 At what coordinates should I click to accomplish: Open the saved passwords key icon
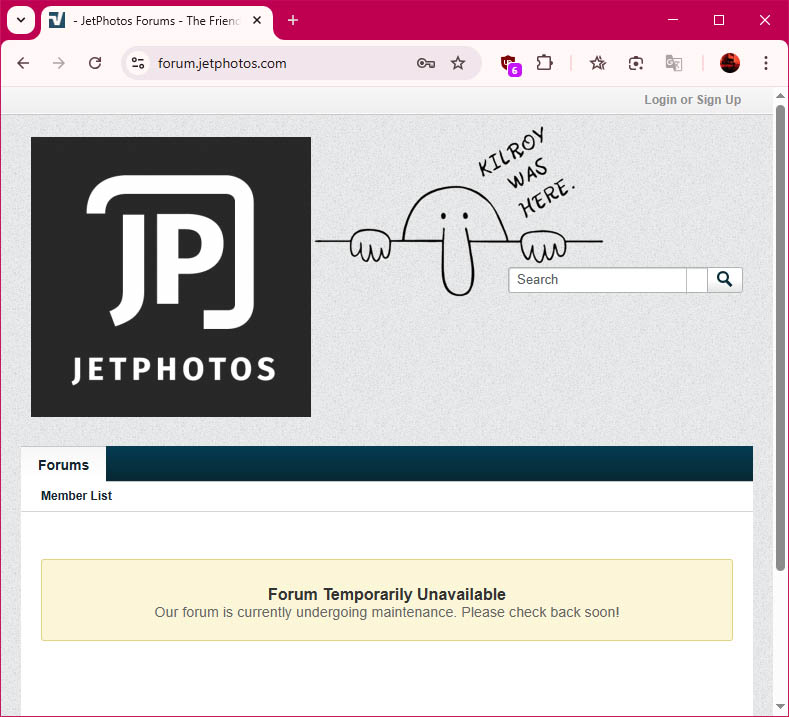[x=426, y=63]
